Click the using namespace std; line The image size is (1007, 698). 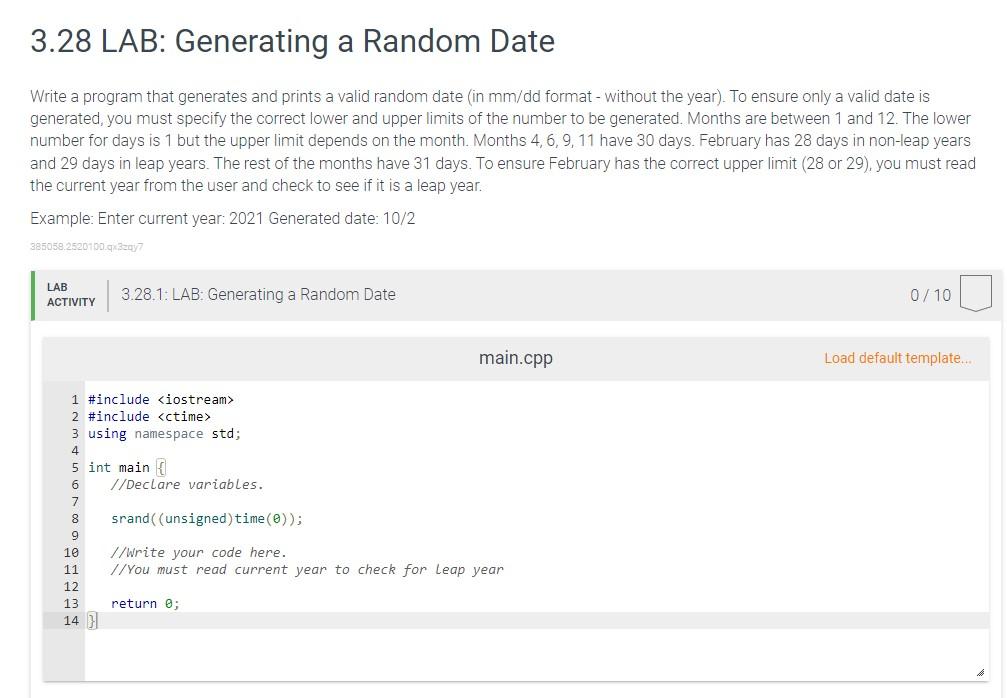[x=164, y=434]
